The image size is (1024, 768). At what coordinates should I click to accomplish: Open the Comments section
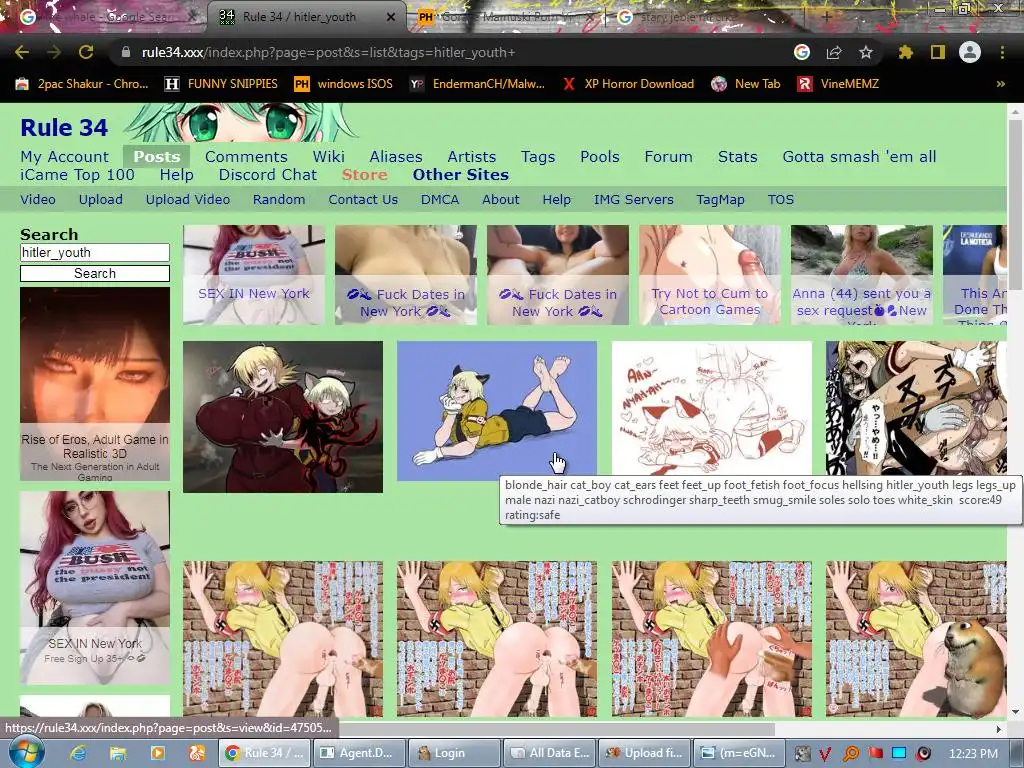[x=246, y=157]
